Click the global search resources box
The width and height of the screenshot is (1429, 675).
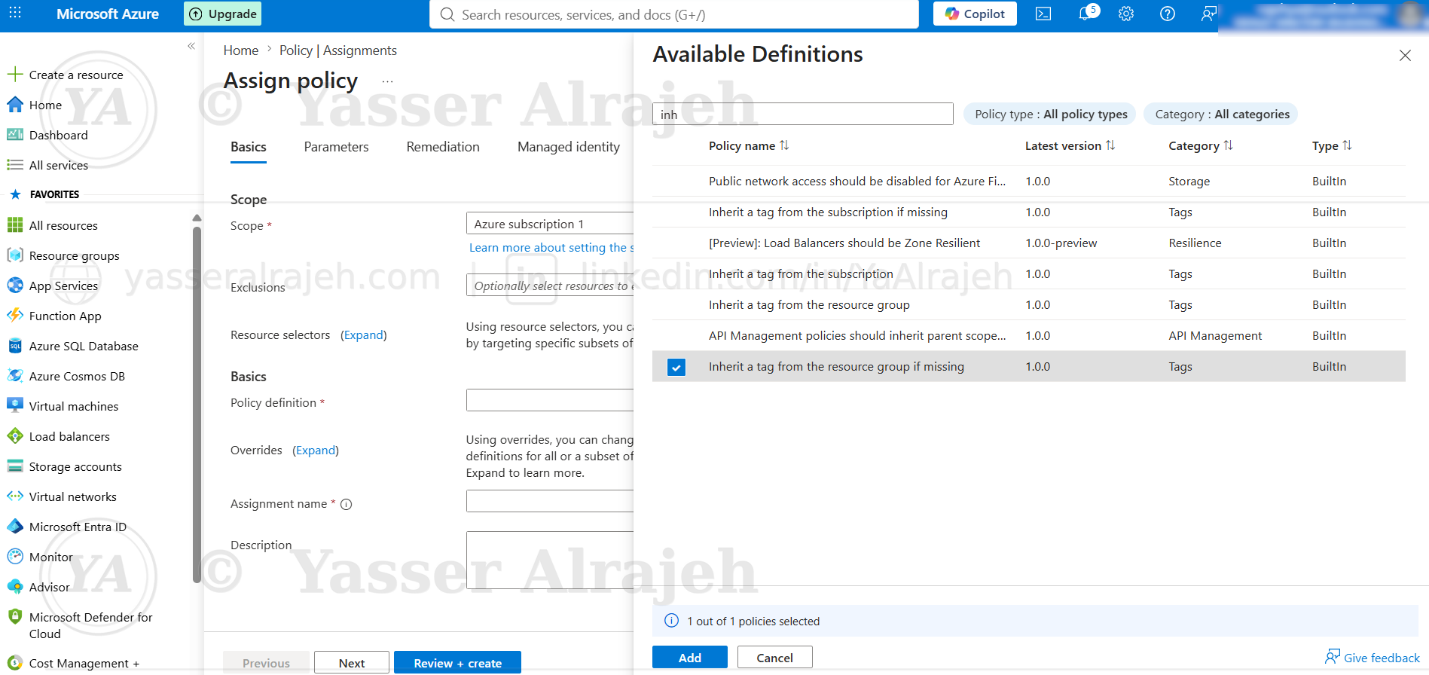674,14
